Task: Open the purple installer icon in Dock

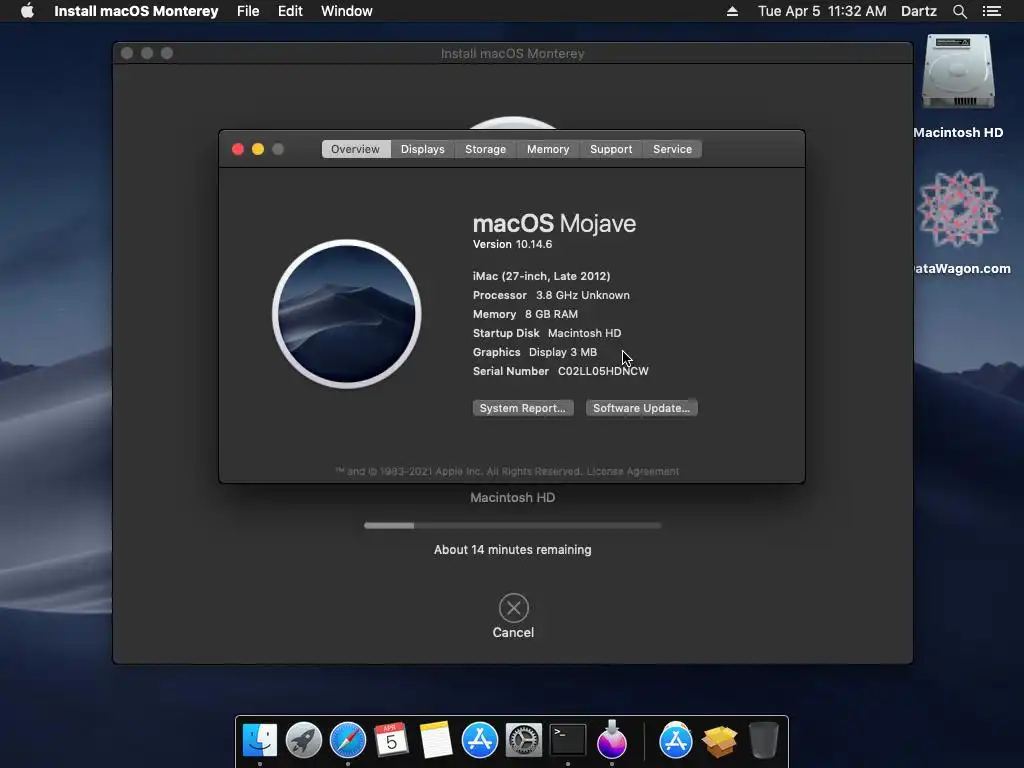Action: [612, 739]
